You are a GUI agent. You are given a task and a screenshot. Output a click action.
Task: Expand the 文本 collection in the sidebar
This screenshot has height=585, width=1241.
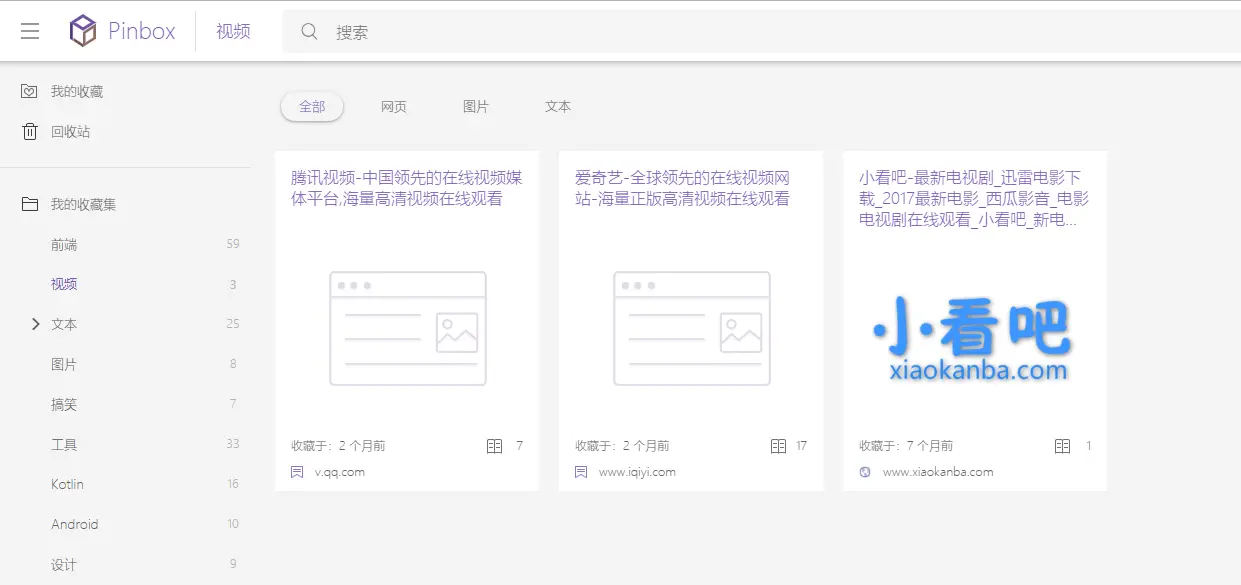(36, 324)
